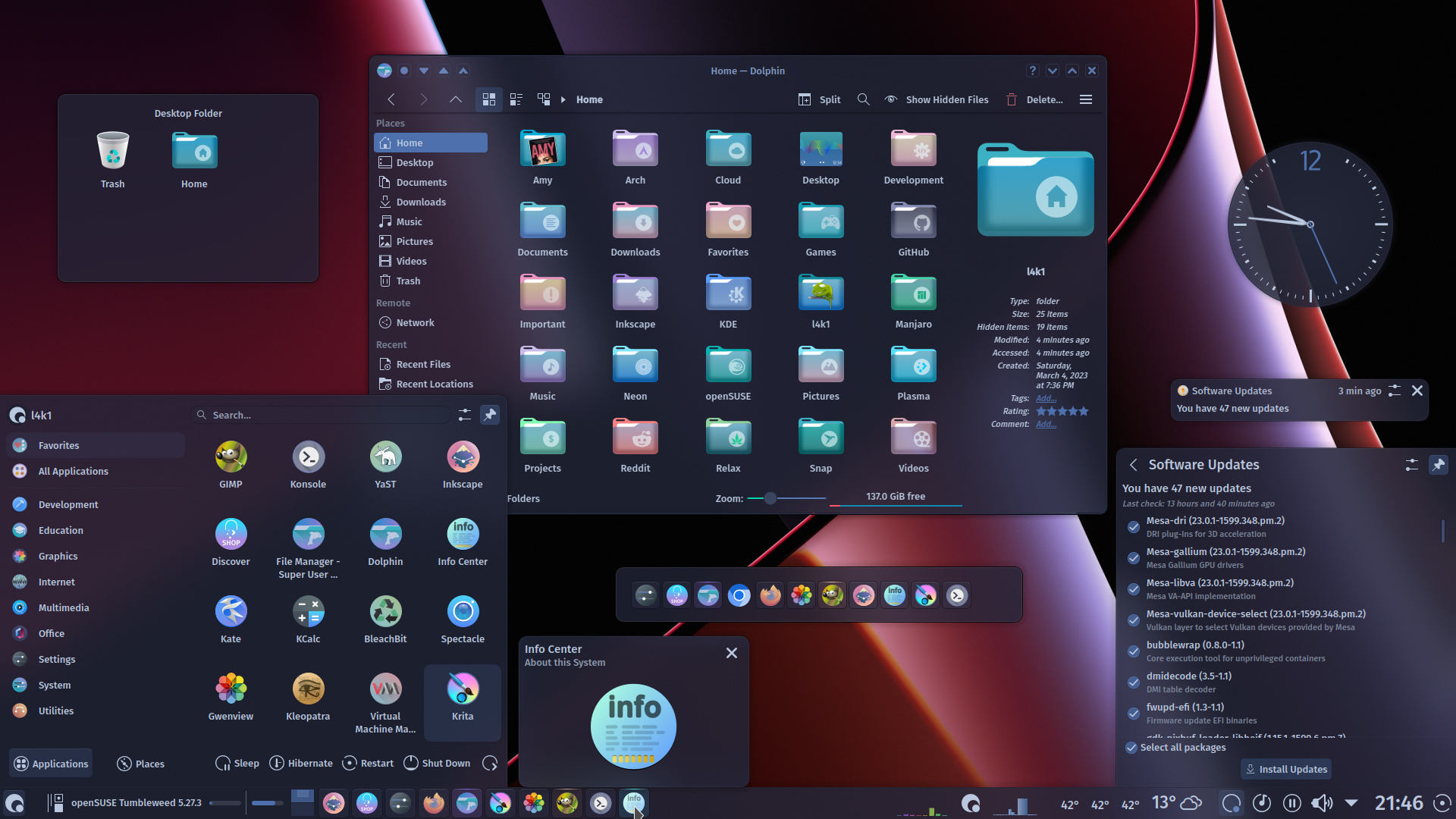
Task: Click the Delete button in Dolphin toolbar
Action: [1034, 99]
